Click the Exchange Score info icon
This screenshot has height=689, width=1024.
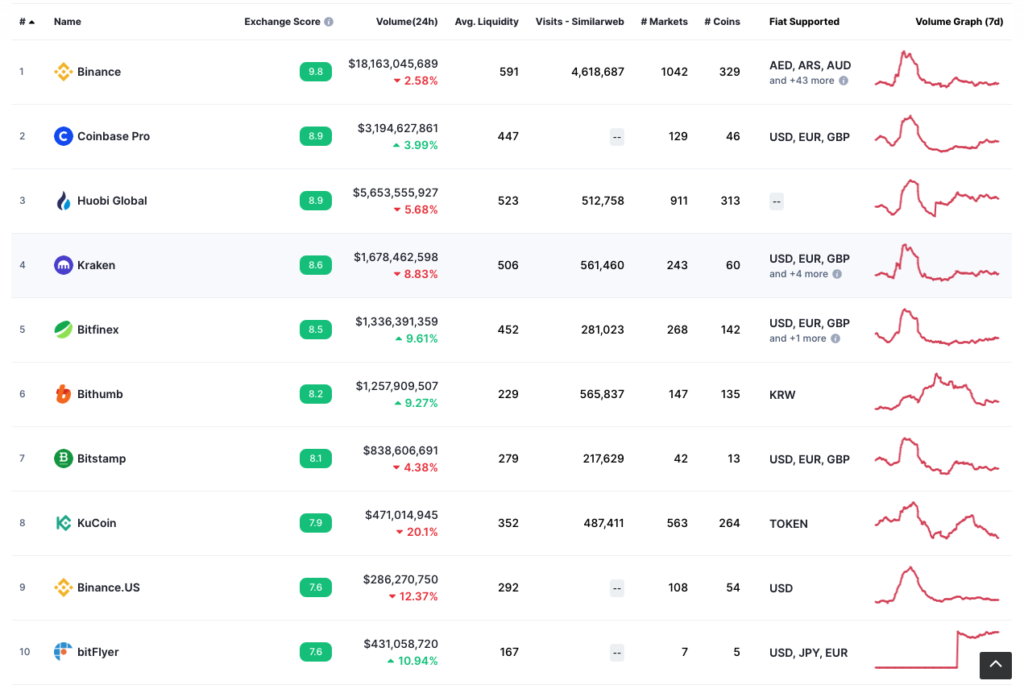(x=328, y=22)
